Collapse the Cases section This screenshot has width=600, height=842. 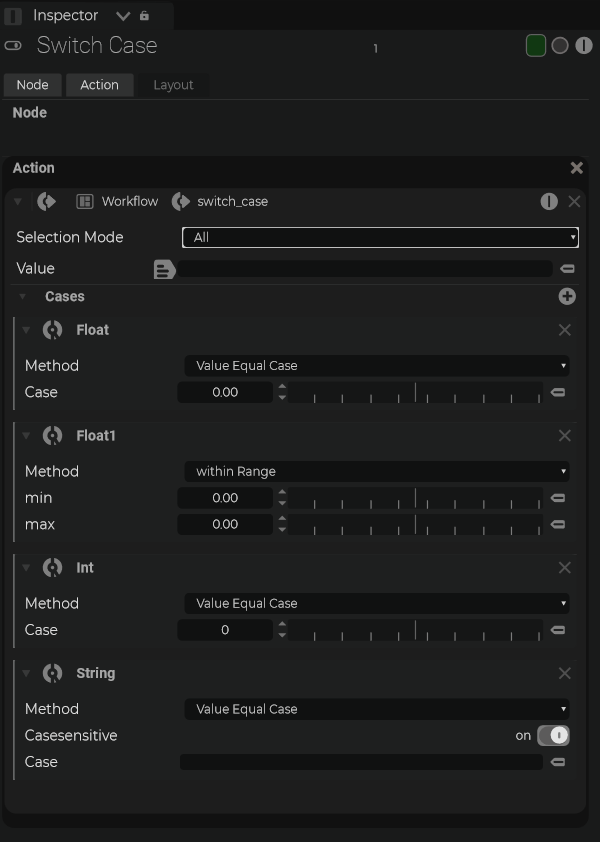23,297
